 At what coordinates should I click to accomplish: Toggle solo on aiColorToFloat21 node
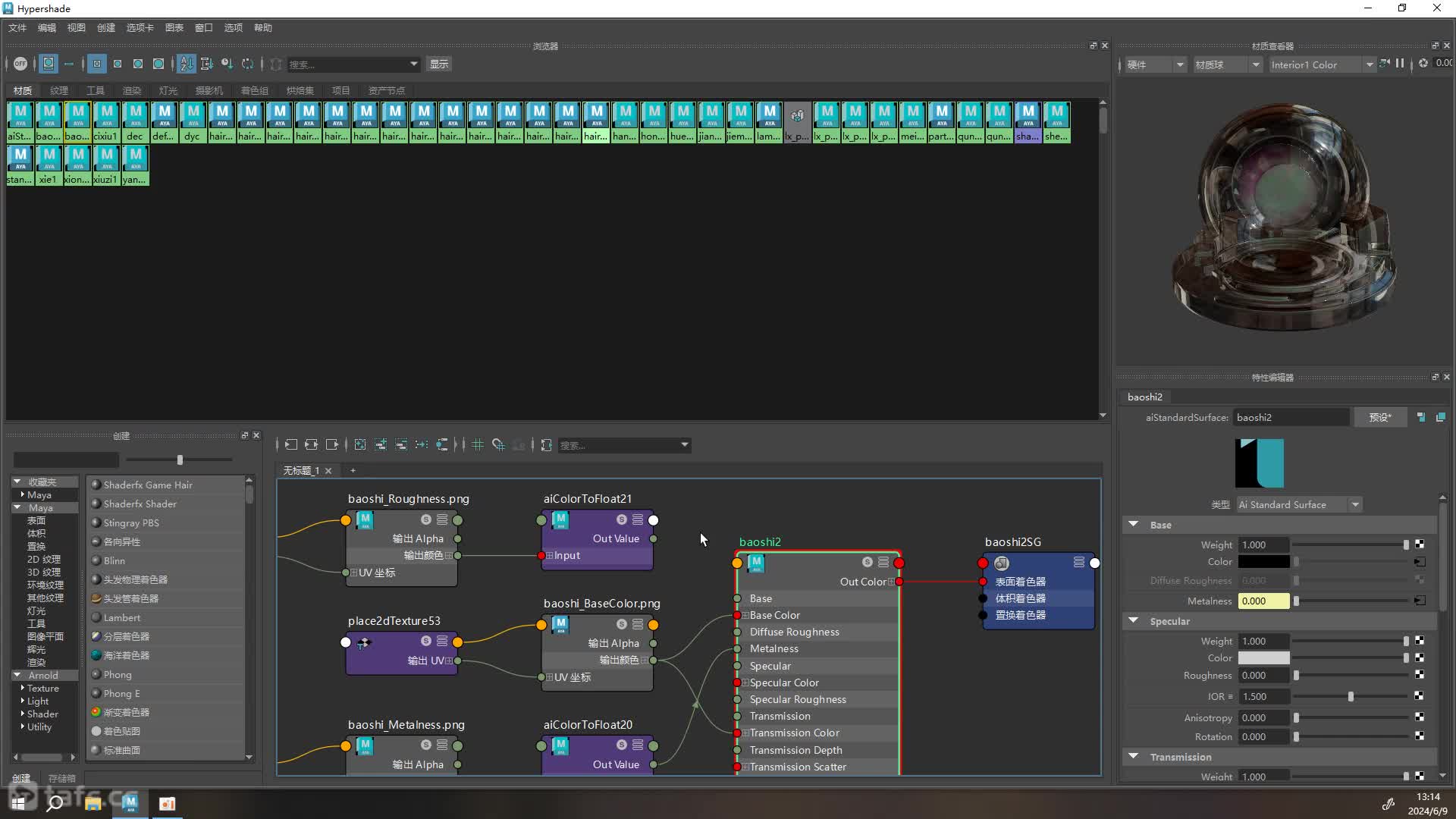(621, 519)
